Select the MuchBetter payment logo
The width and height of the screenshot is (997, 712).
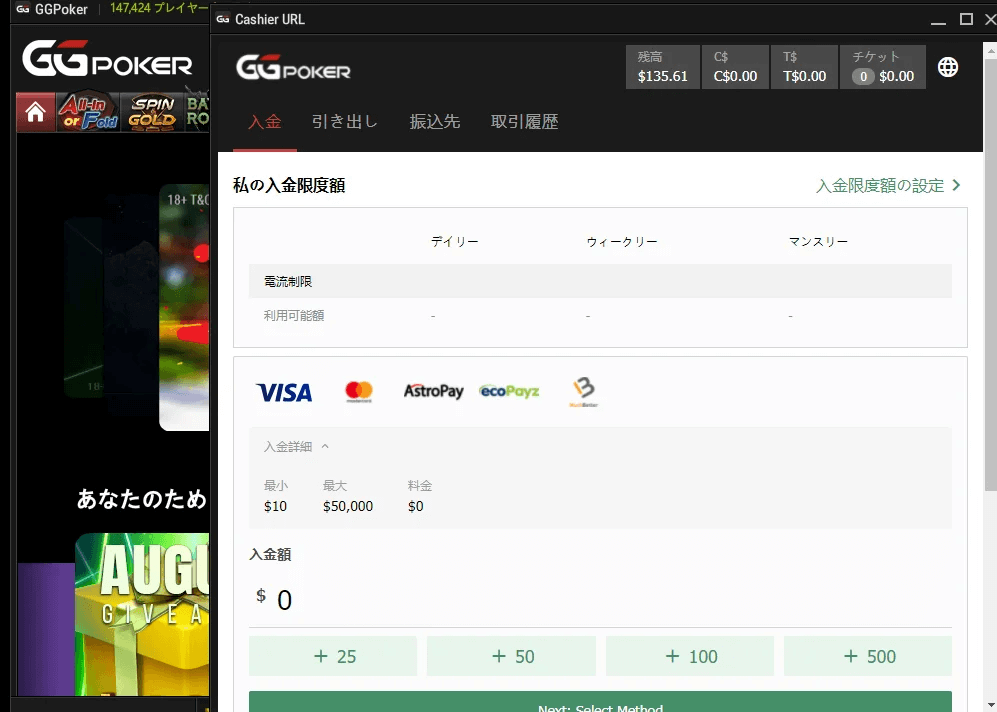coord(584,392)
